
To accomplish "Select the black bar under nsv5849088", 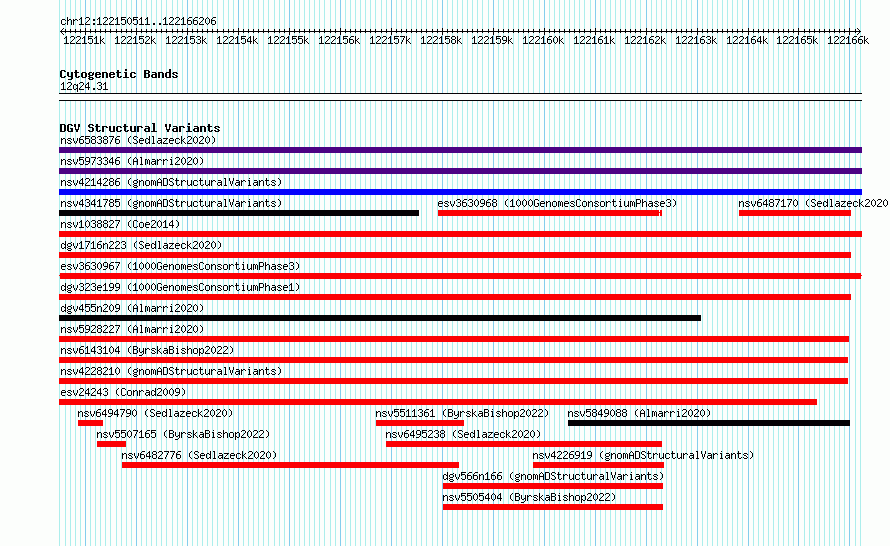I will point(709,423).
